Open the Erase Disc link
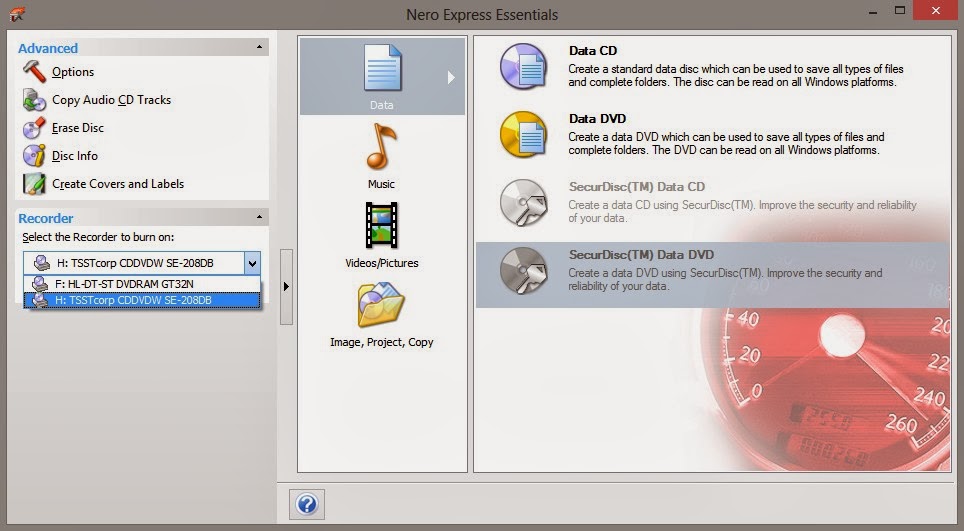This screenshot has width=964, height=531. (78, 128)
